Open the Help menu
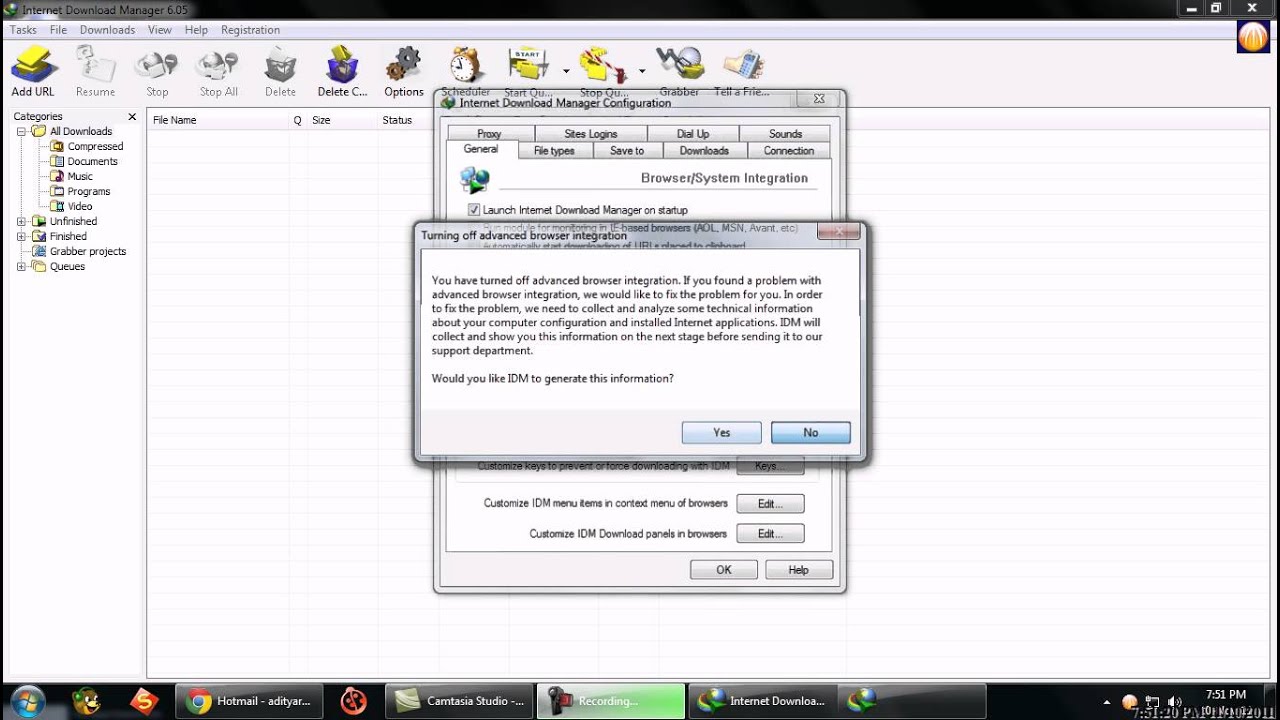This screenshot has height=720, width=1280. click(x=196, y=30)
